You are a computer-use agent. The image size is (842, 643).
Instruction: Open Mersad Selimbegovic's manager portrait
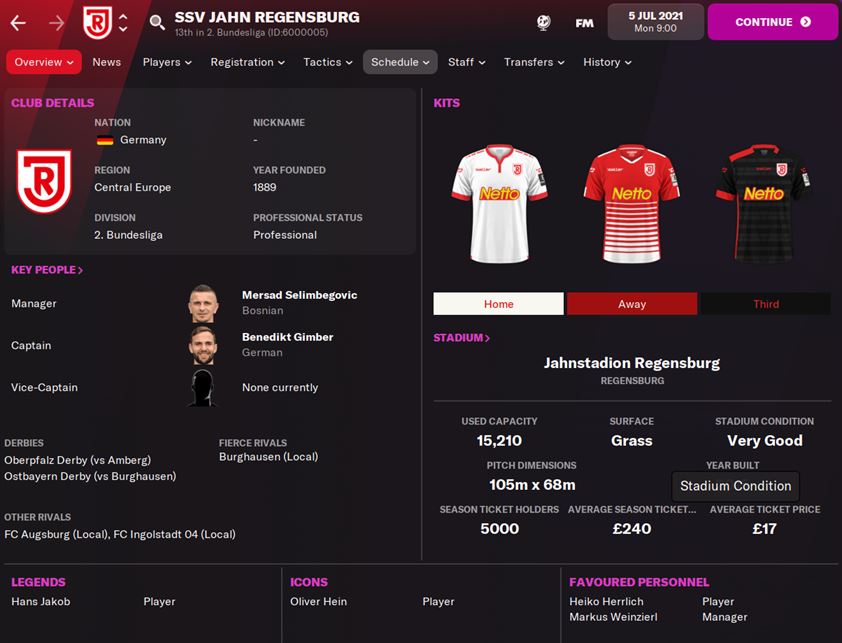click(x=203, y=304)
